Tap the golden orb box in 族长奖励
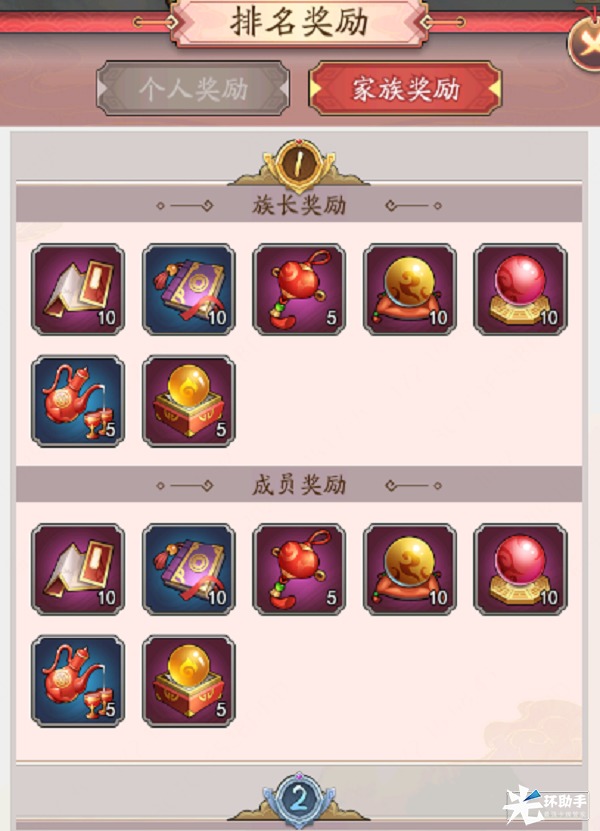The width and height of the screenshot is (600, 831). coord(189,401)
